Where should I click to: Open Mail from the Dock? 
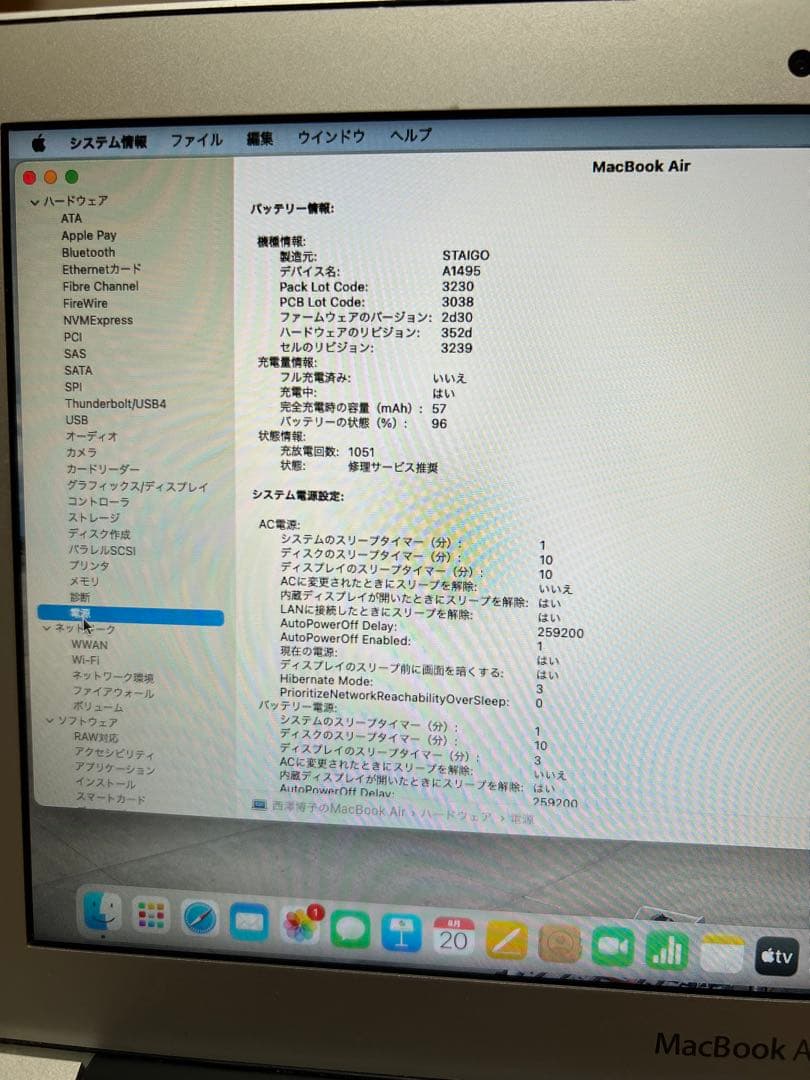tap(247, 922)
